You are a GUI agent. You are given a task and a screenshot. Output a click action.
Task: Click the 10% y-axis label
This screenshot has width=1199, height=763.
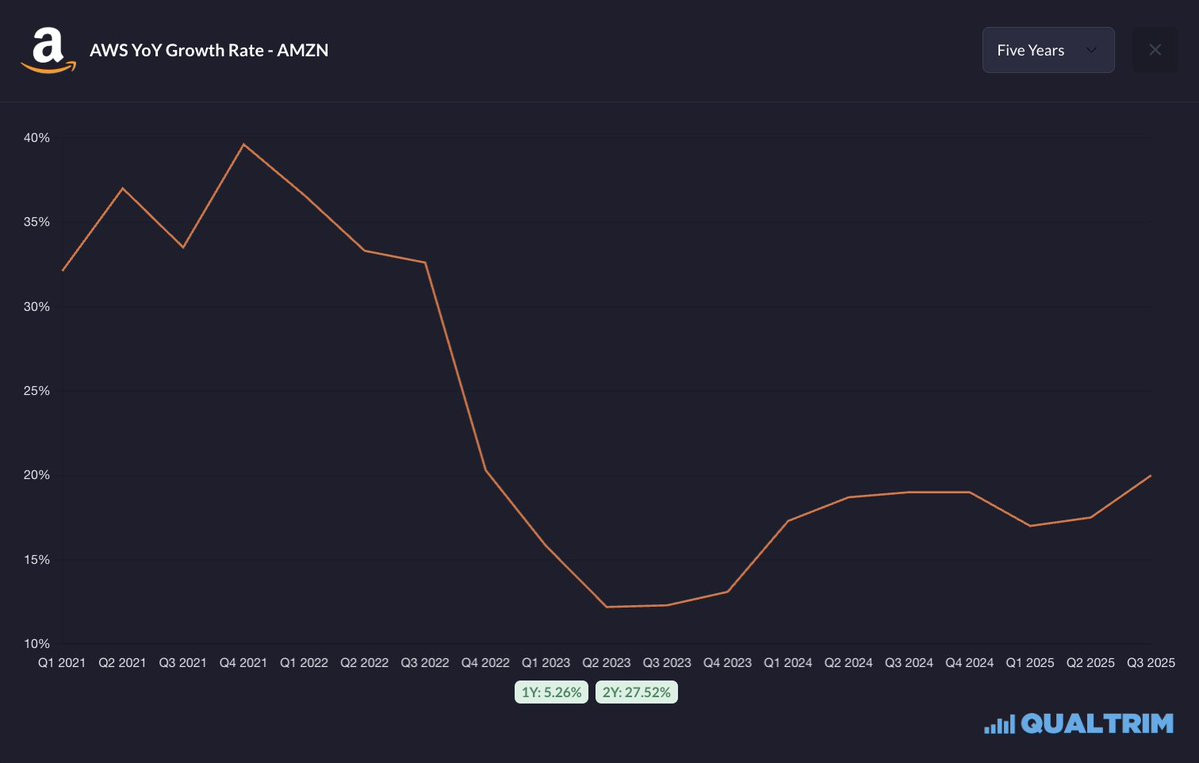(37, 644)
